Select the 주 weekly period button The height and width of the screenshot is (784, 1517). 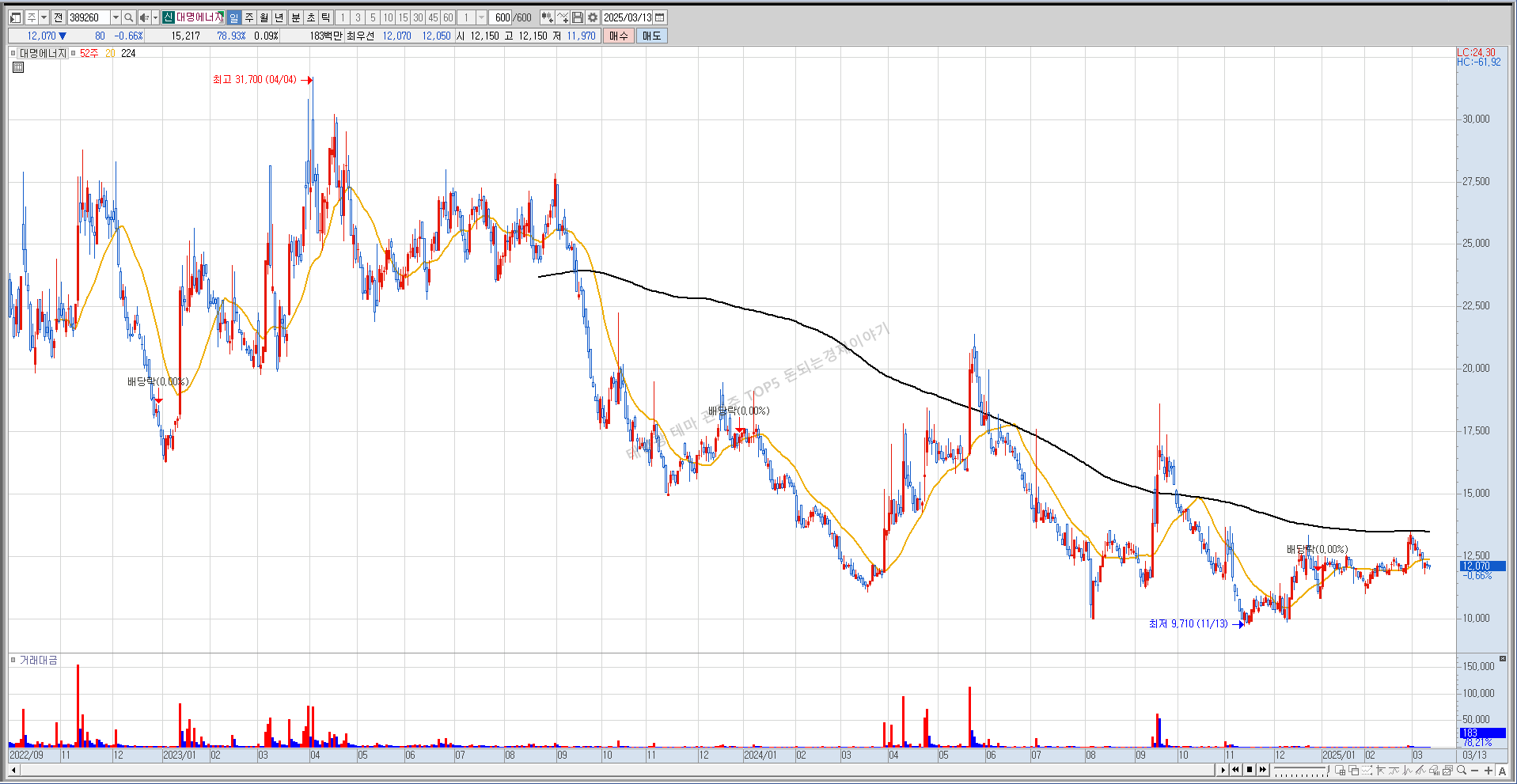coord(249,17)
